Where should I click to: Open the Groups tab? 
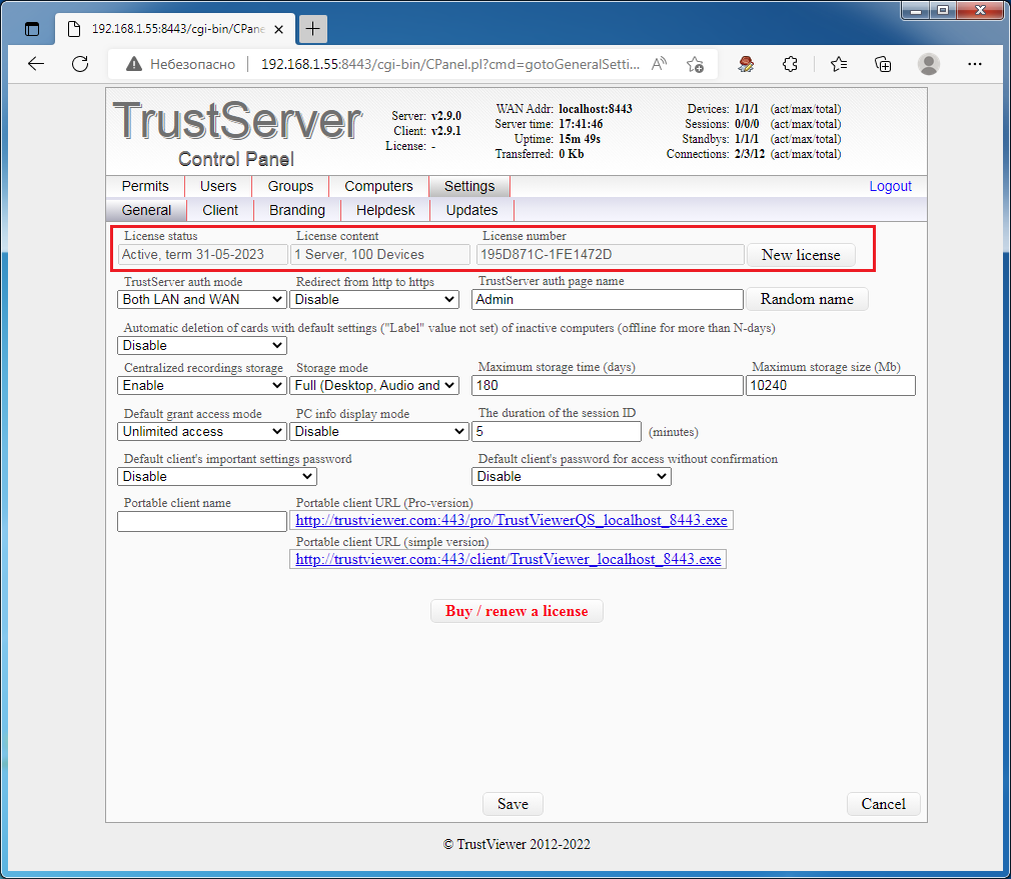coord(290,186)
